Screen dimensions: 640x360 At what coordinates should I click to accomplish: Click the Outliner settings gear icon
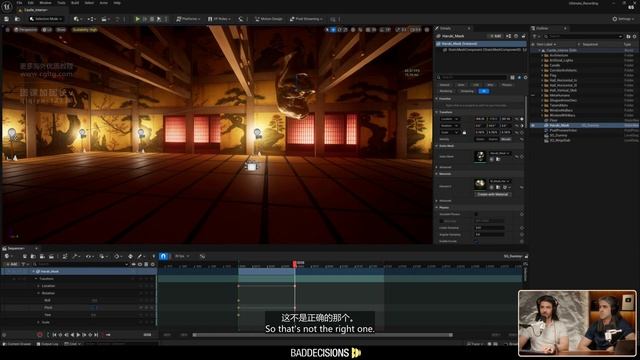click(x=634, y=36)
